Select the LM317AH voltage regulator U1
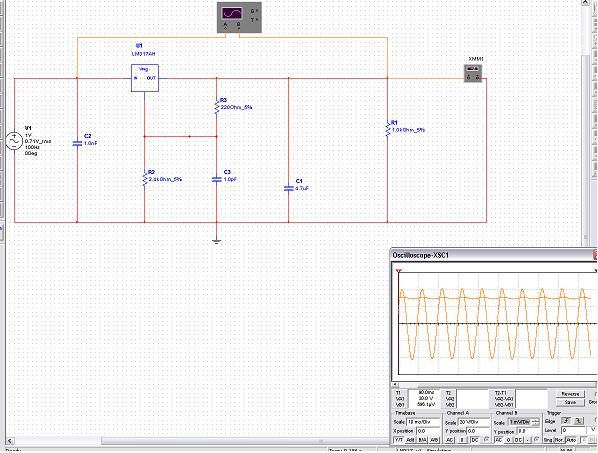This screenshot has height=453, width=598. [145, 78]
